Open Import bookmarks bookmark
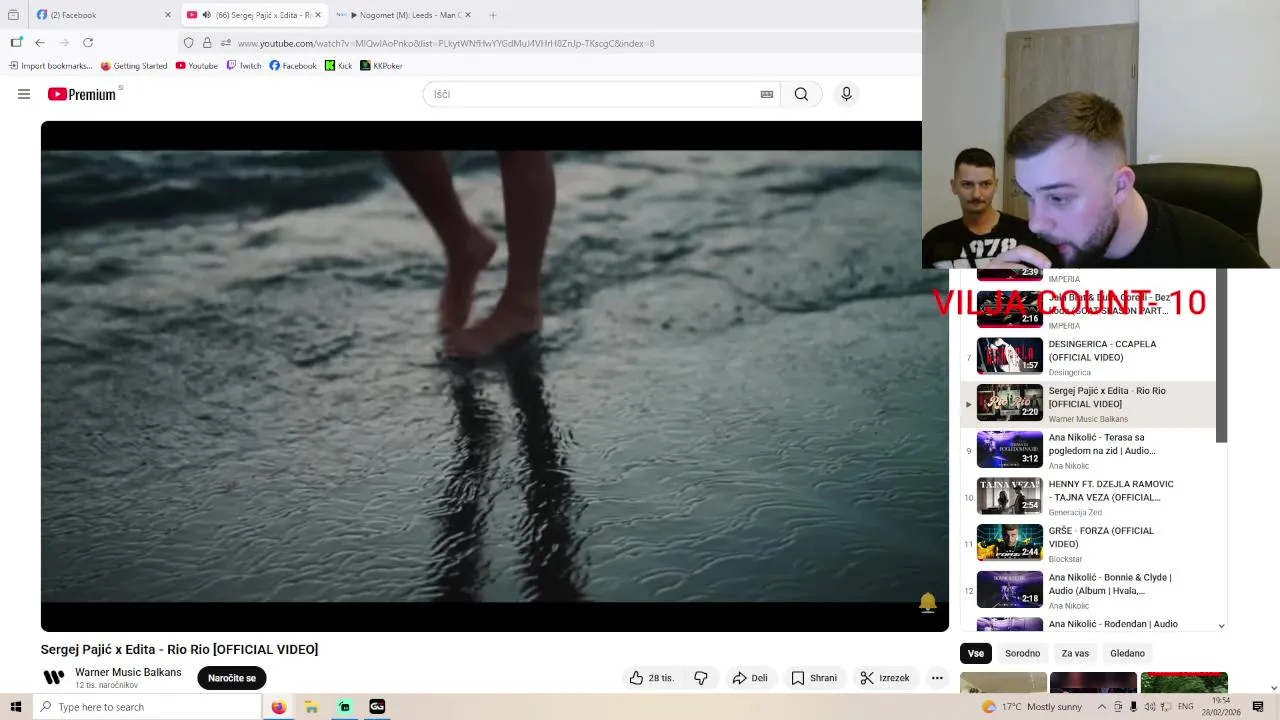The height and width of the screenshot is (720, 1280). [x=51, y=66]
